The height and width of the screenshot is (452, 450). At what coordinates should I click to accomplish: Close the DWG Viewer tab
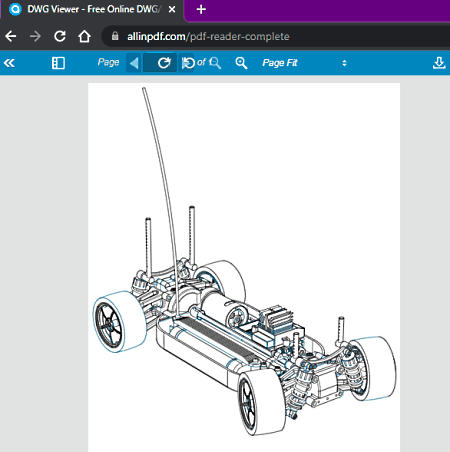tap(172, 9)
